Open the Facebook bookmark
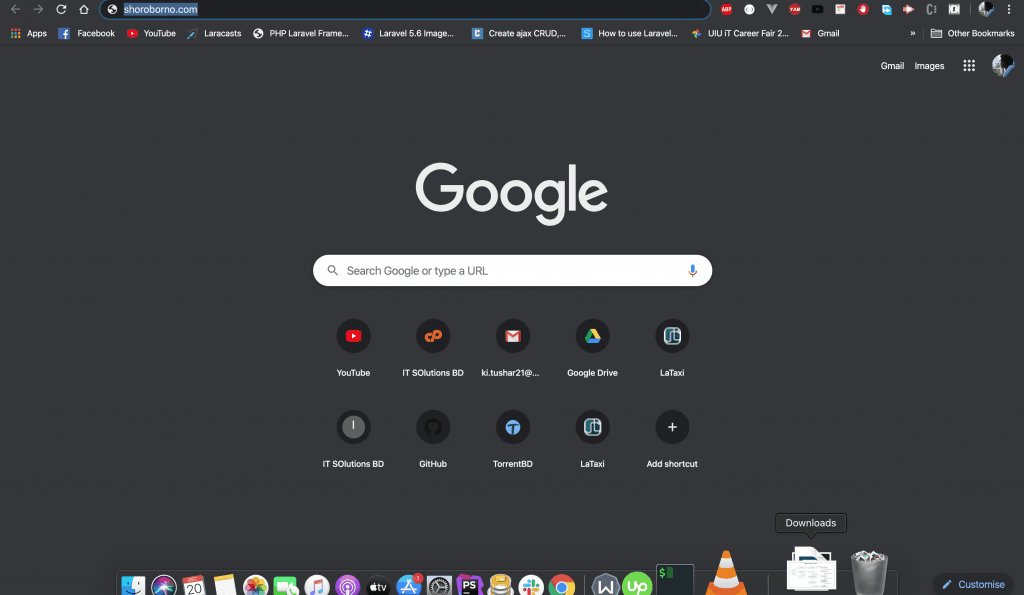 click(x=87, y=33)
